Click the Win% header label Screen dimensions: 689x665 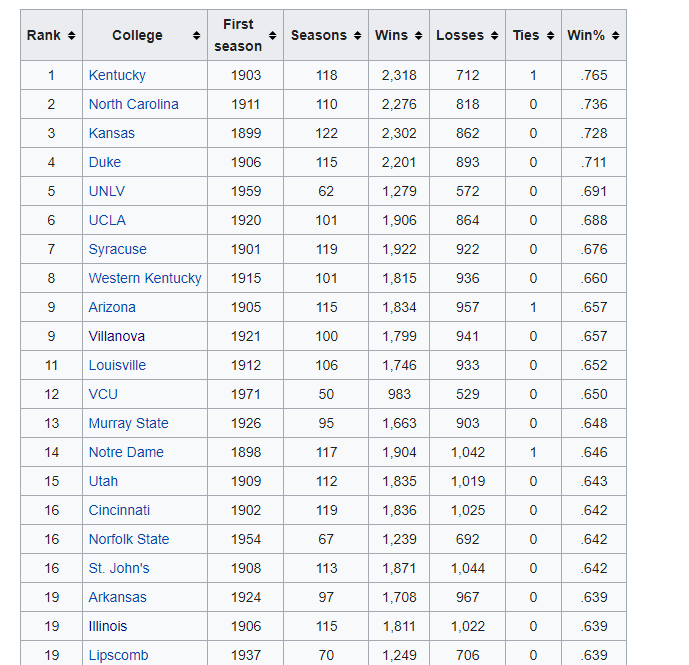(x=586, y=36)
